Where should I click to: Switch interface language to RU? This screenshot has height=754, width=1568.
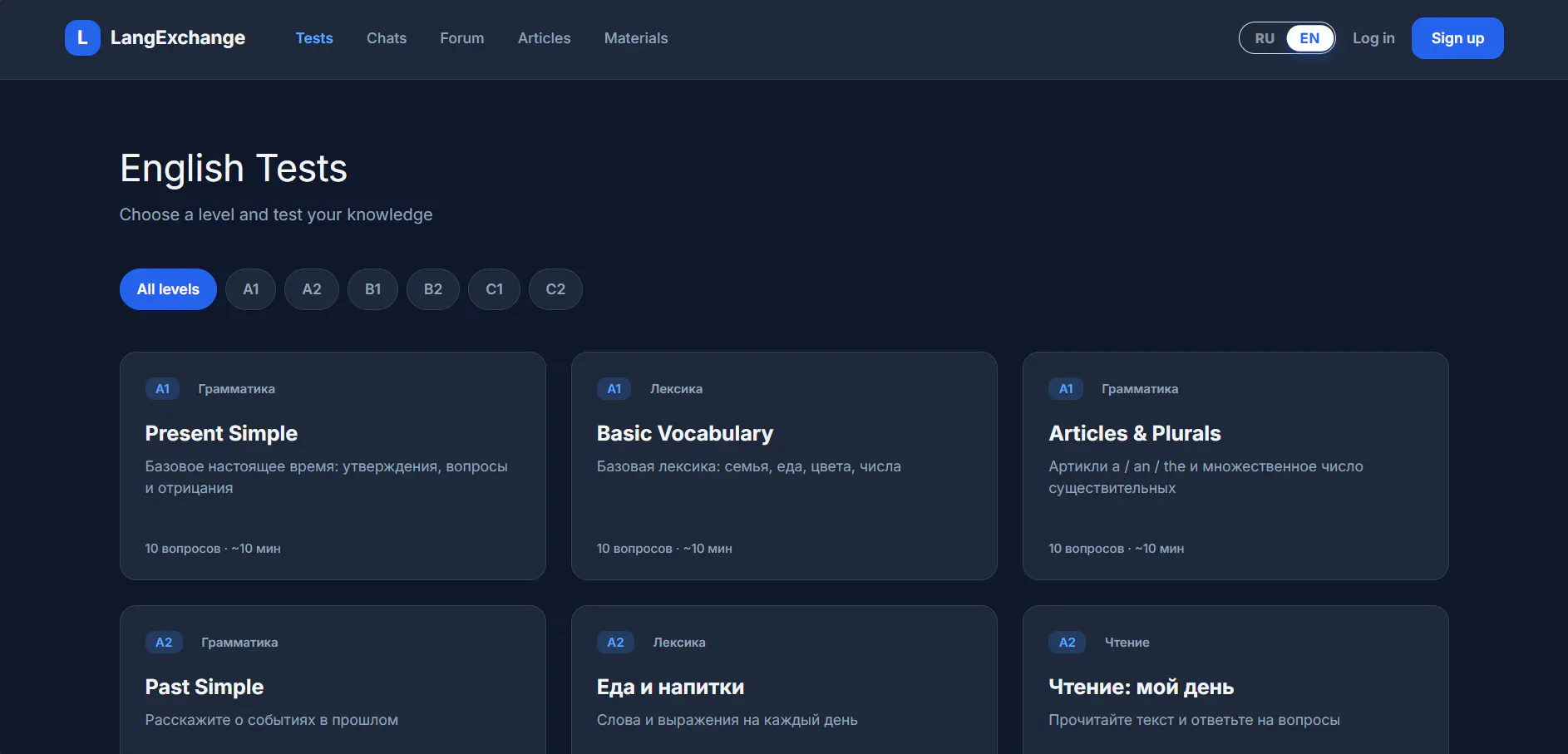tap(1265, 38)
